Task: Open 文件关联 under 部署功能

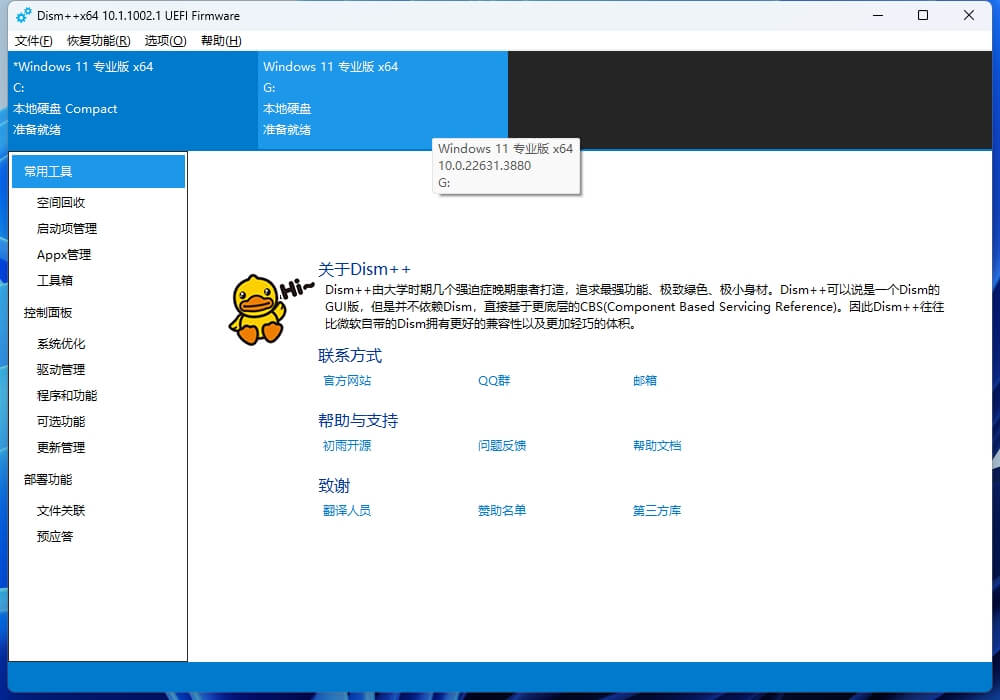Action: pos(61,511)
